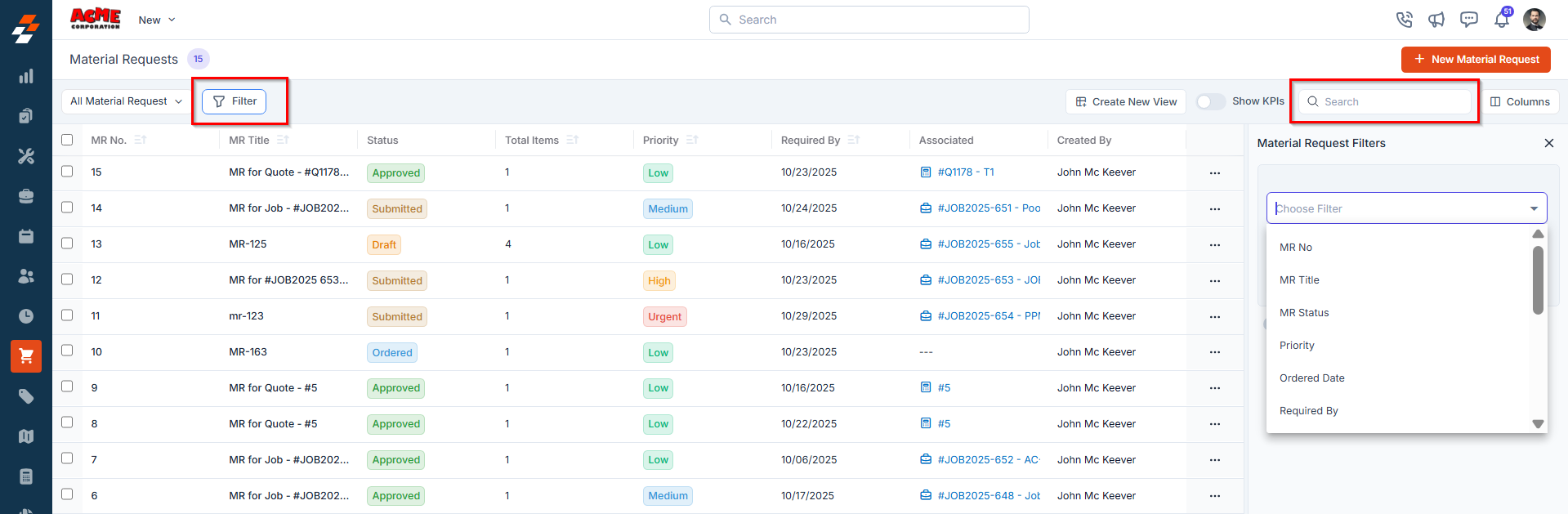Open the chat messages icon
The image size is (1568, 514).
[1469, 20]
